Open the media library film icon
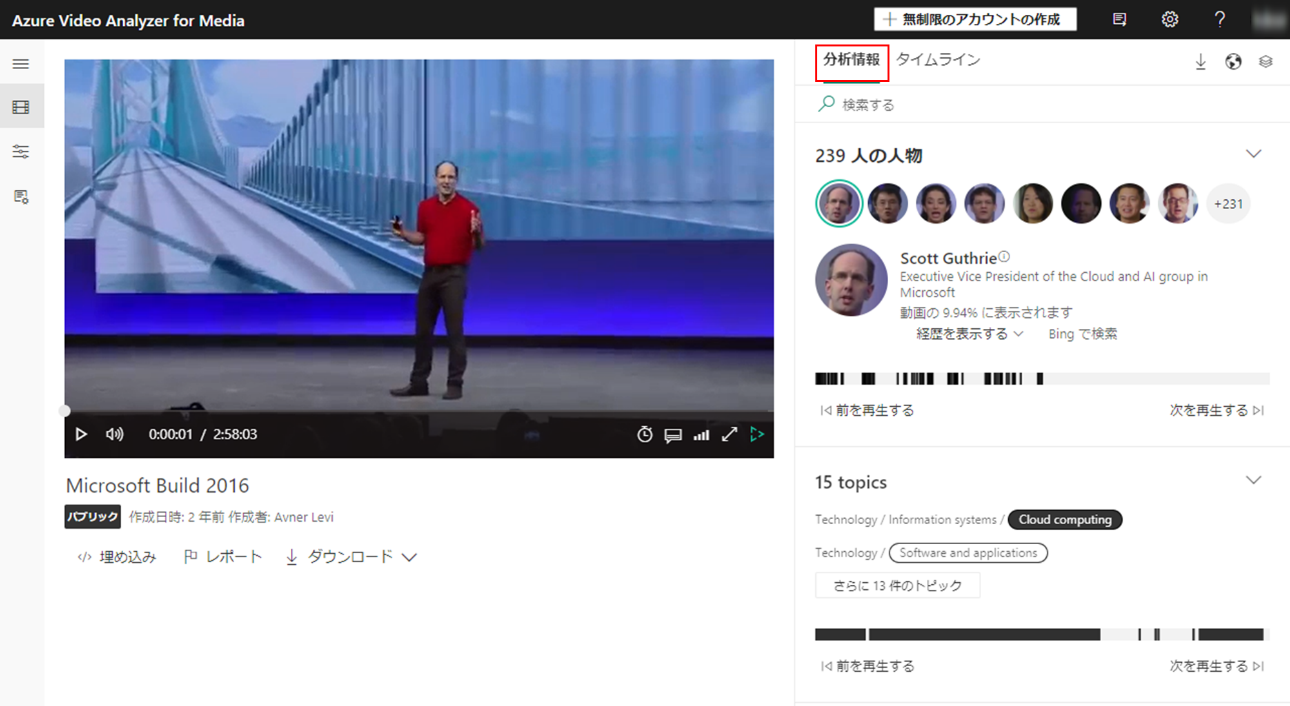 21,107
